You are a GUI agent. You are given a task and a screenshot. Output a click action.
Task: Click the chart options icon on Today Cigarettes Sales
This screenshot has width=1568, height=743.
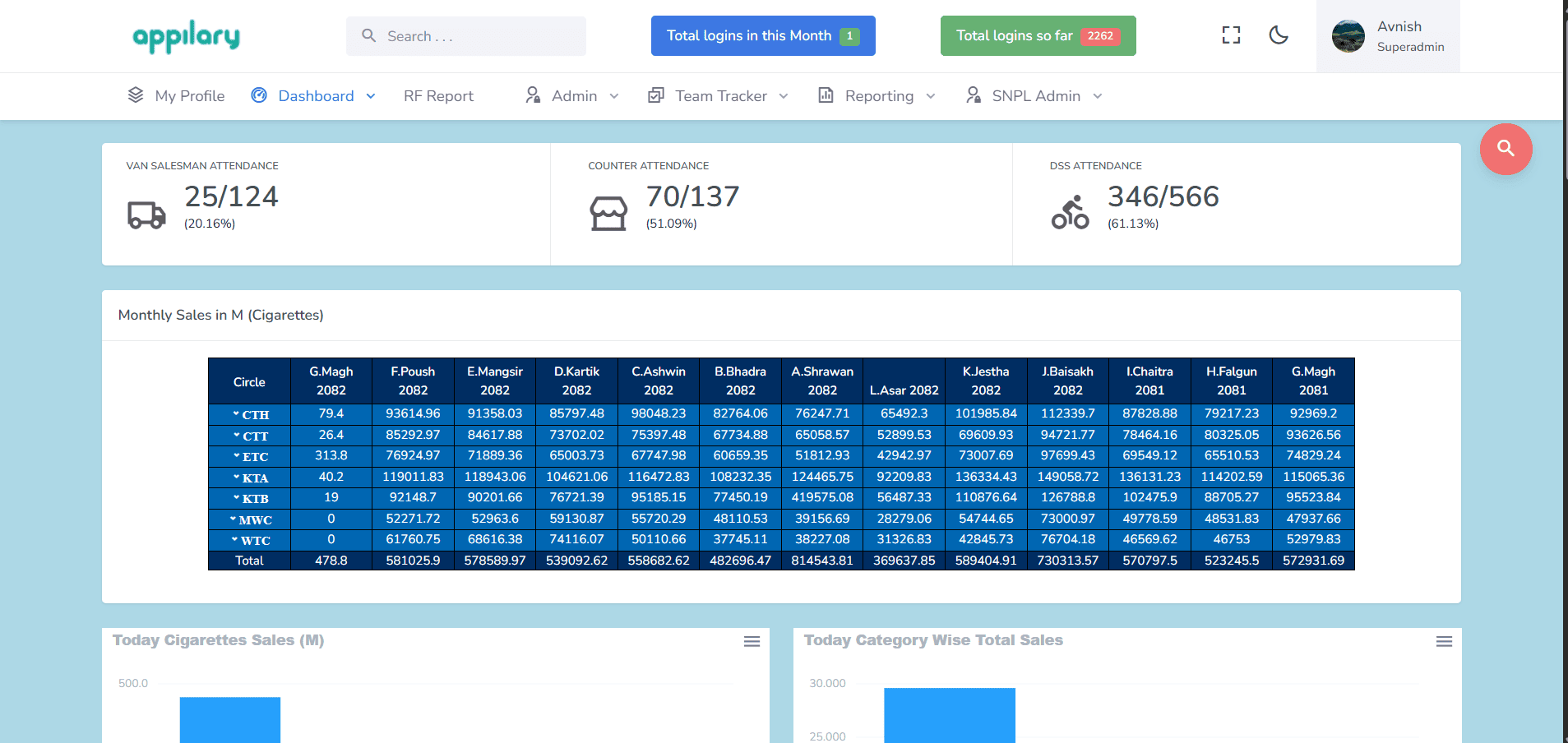click(752, 641)
